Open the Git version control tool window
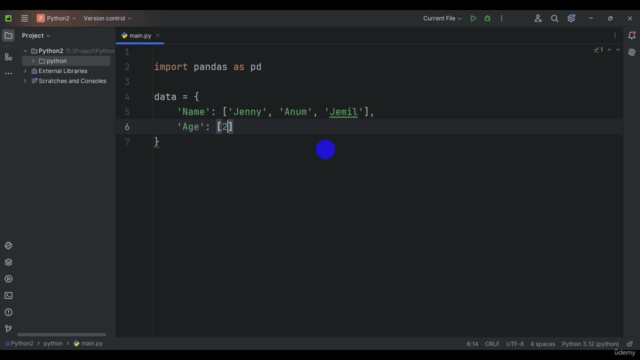This screenshot has width=640, height=360. 8,329
